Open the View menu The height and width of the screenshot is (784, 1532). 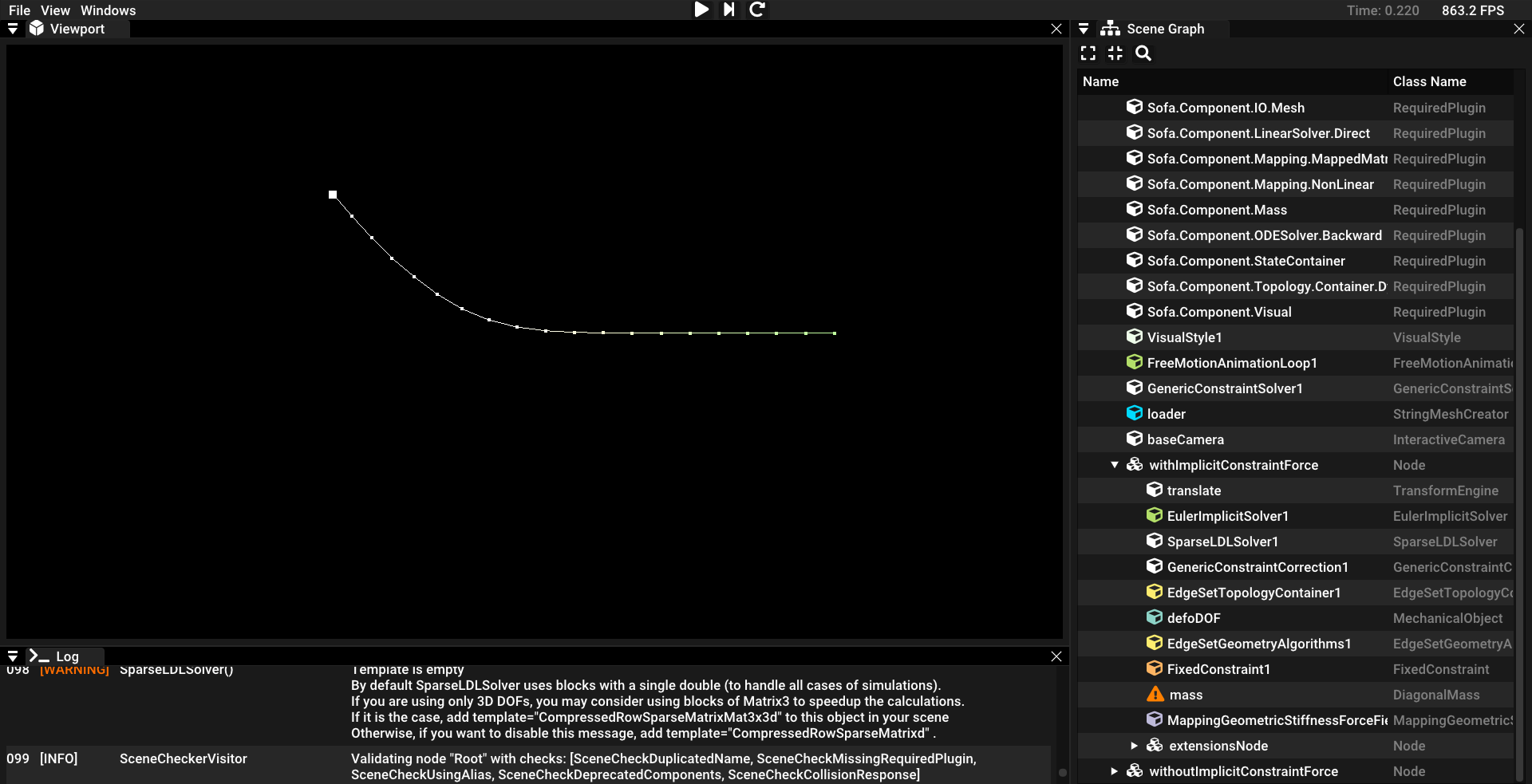coord(55,10)
